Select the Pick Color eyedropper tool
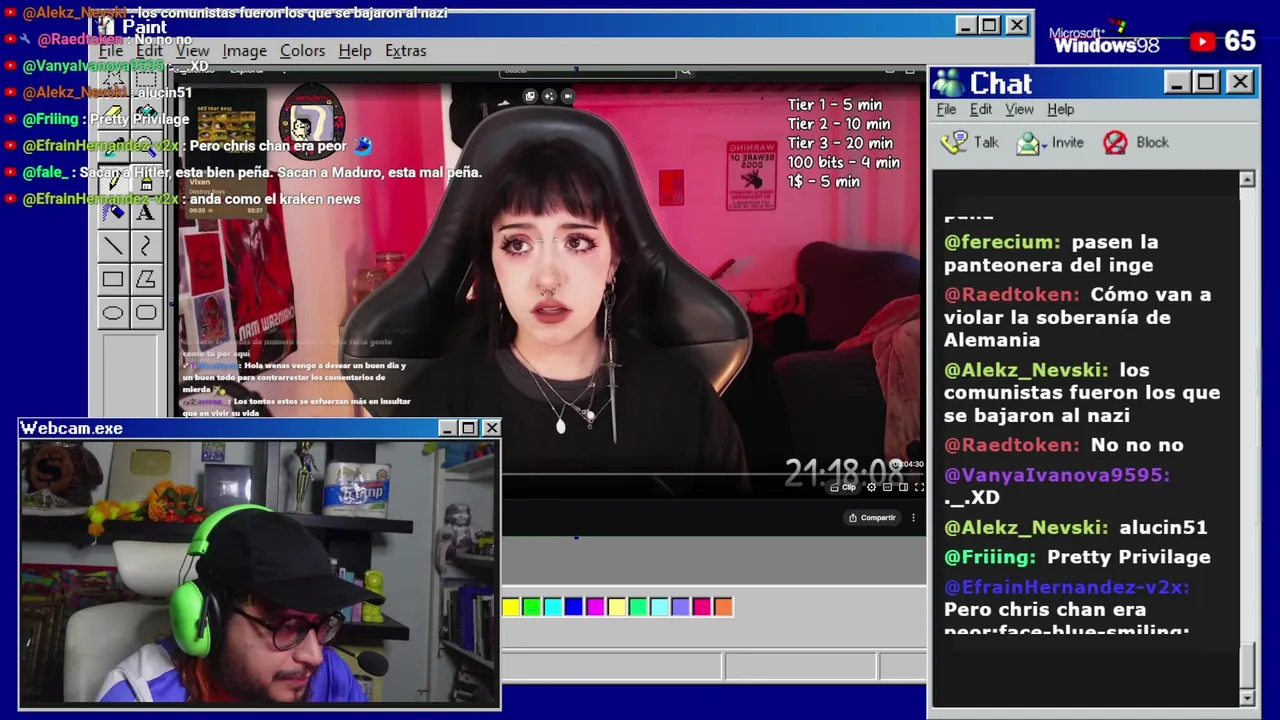This screenshot has width=1280, height=720. (x=113, y=146)
